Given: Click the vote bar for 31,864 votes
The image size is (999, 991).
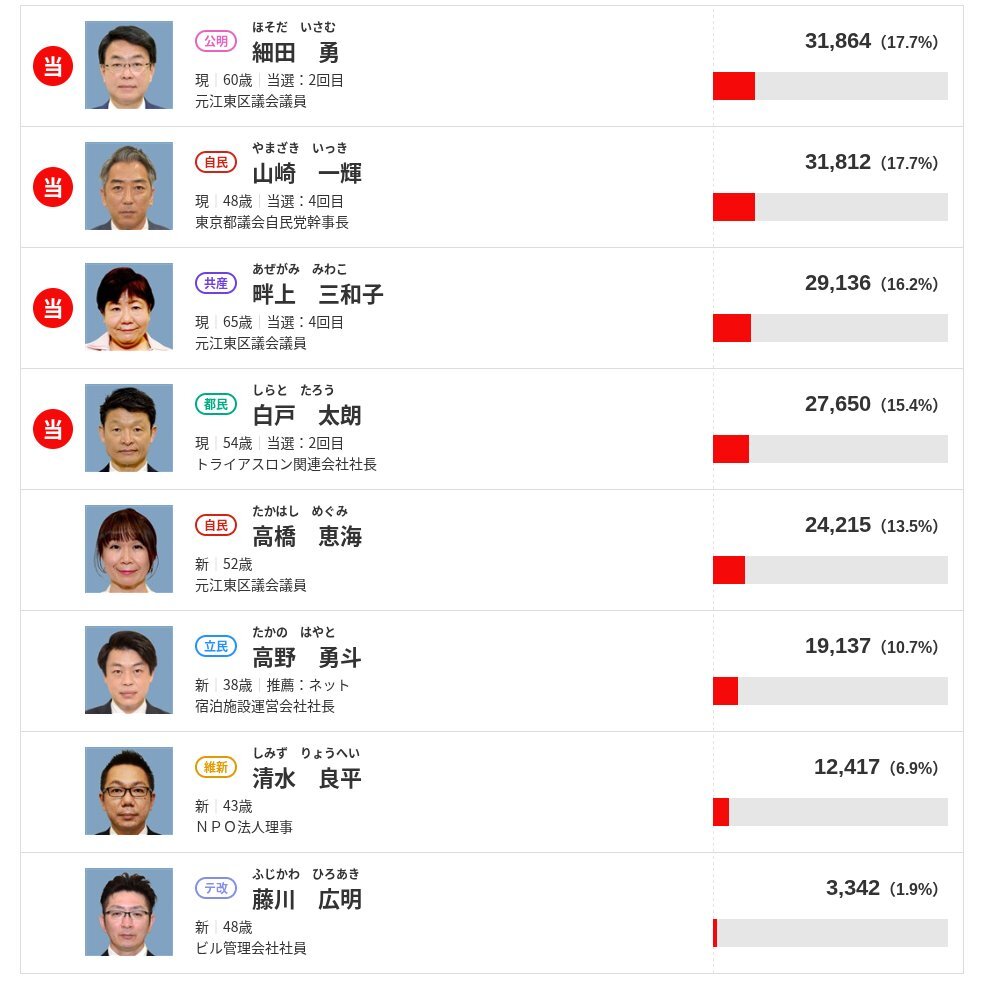Looking at the screenshot, I should pos(830,86).
